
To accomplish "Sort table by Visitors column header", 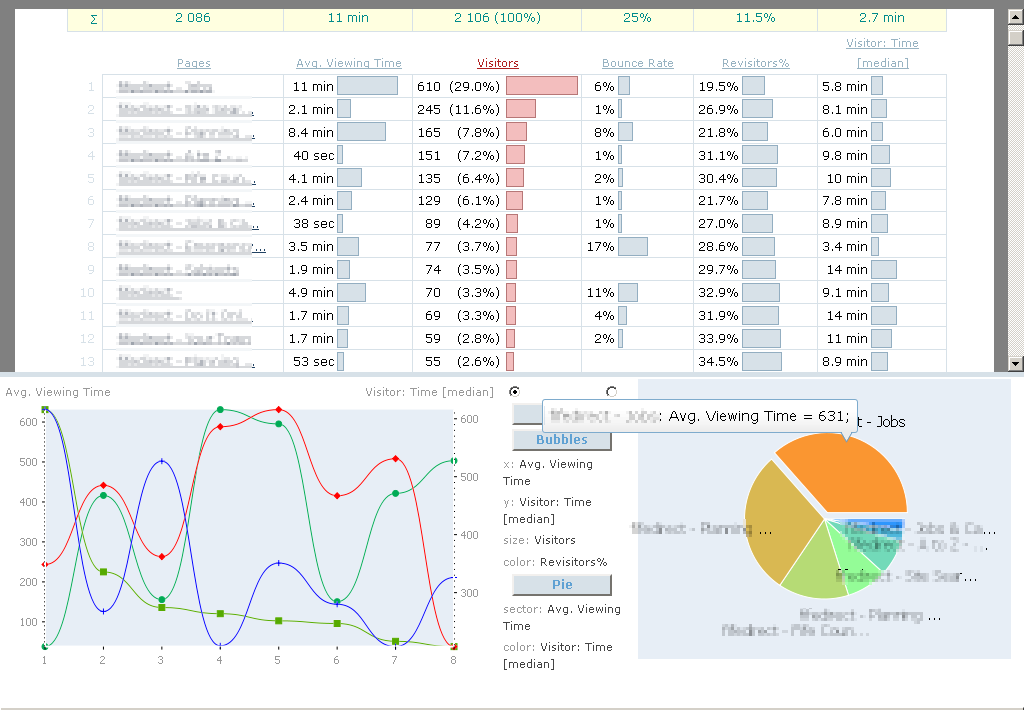I will (498, 63).
